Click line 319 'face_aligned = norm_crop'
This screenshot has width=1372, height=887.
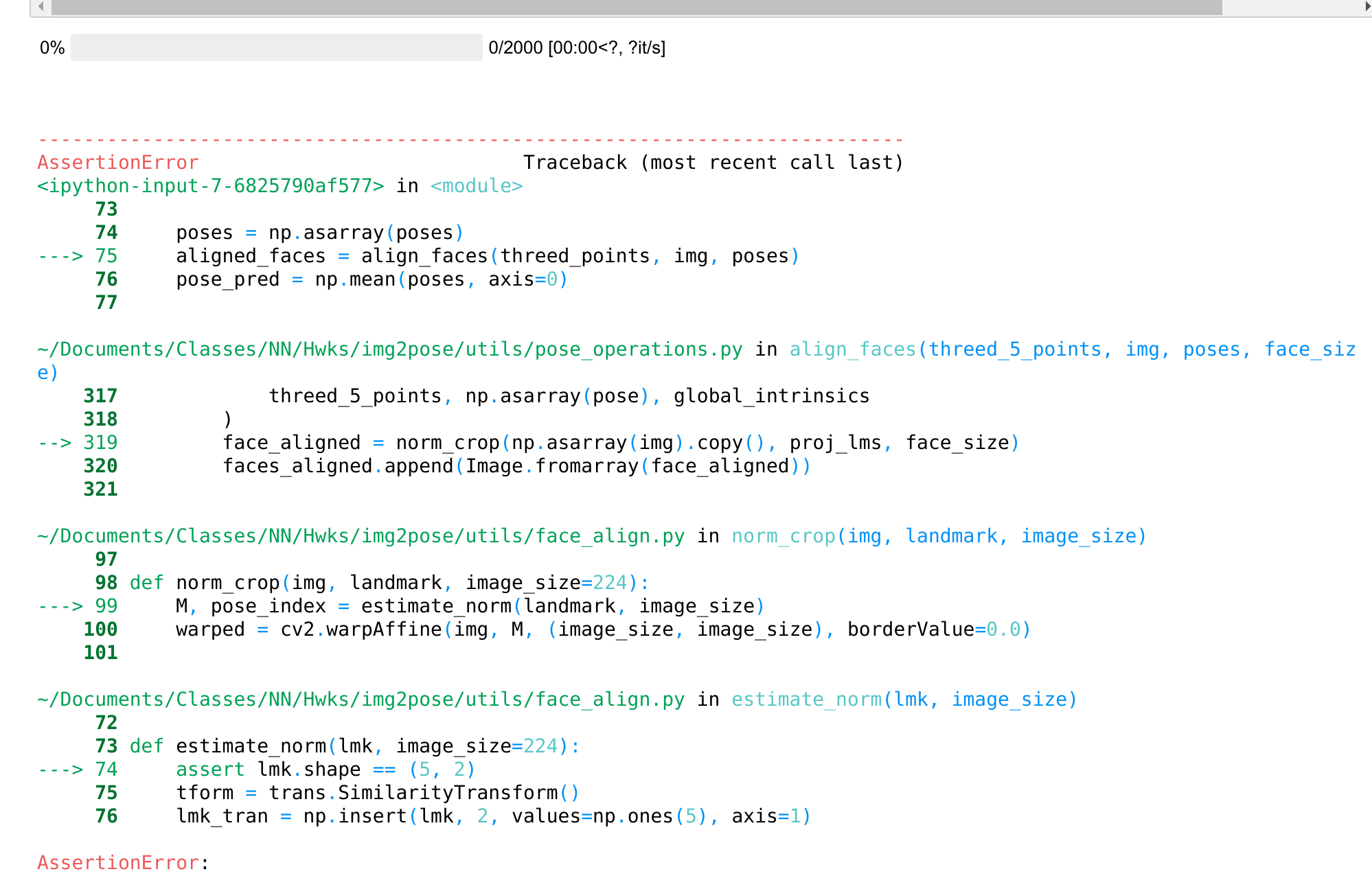[621, 443]
